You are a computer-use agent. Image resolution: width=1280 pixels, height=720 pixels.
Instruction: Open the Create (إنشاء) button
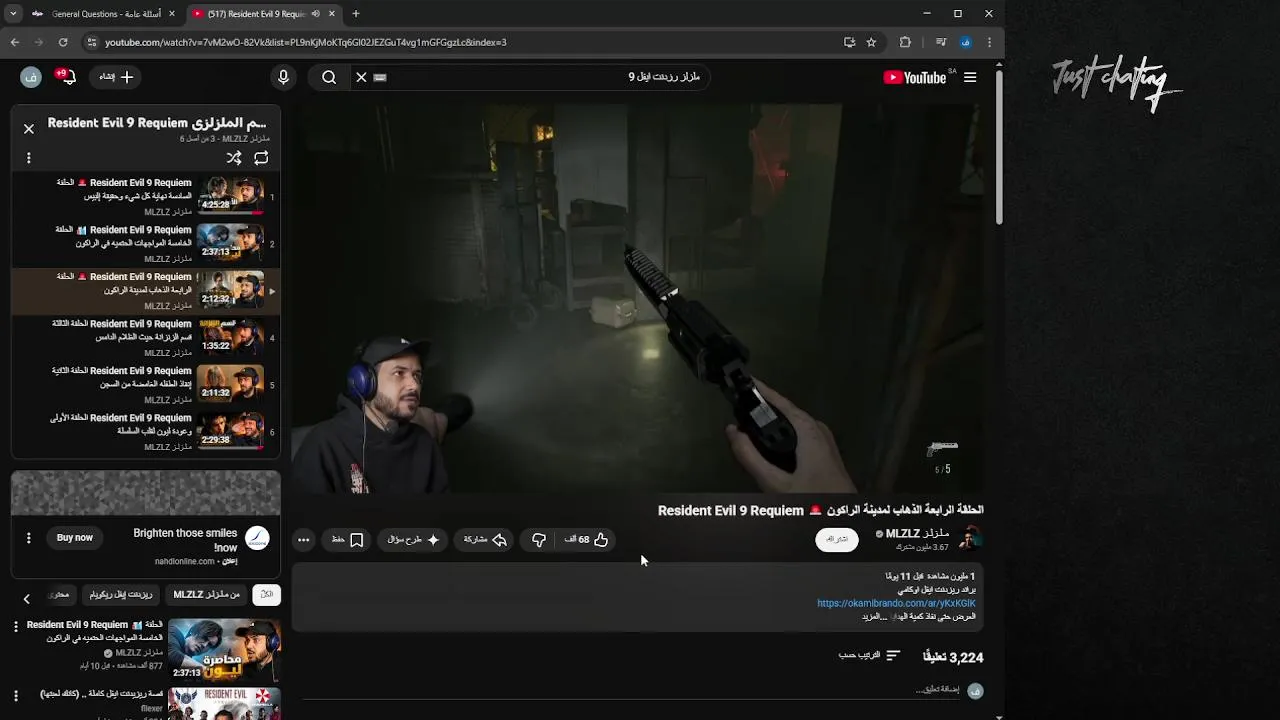(x=116, y=77)
